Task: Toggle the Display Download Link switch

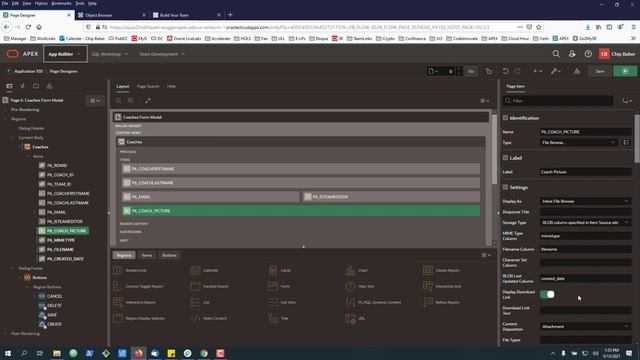Action: [x=547, y=294]
